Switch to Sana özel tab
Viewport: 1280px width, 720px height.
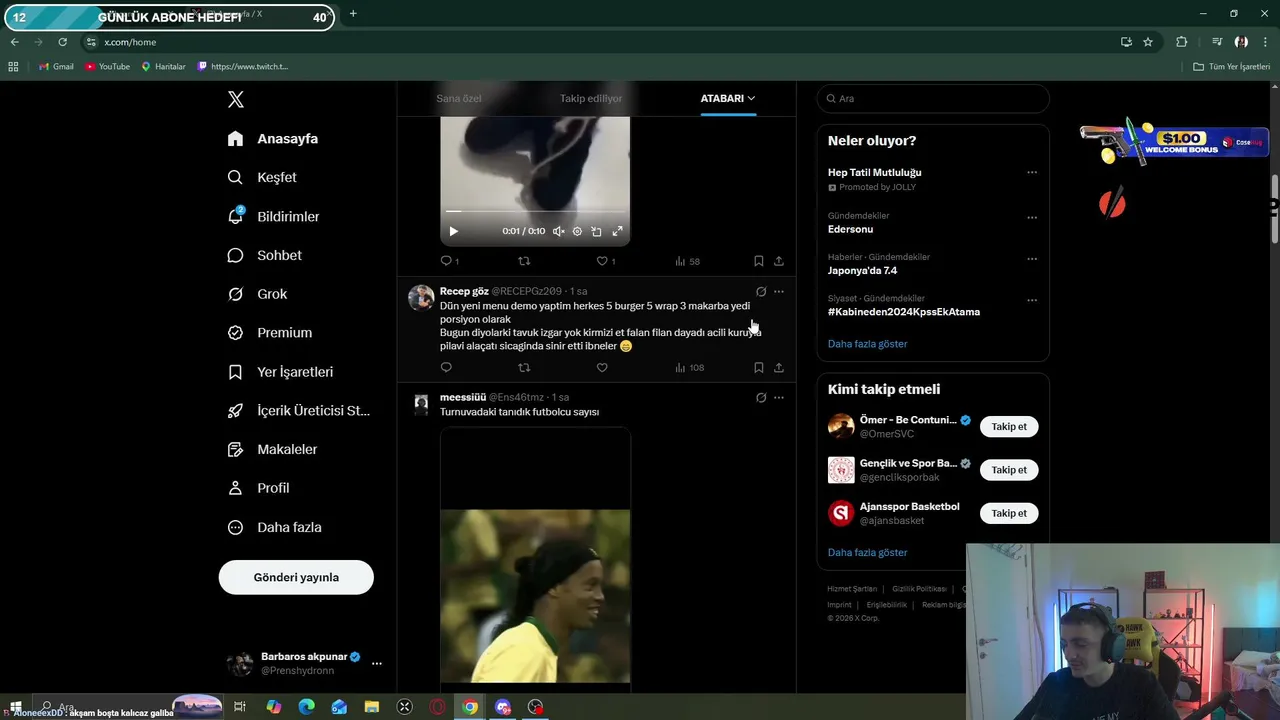tap(459, 98)
